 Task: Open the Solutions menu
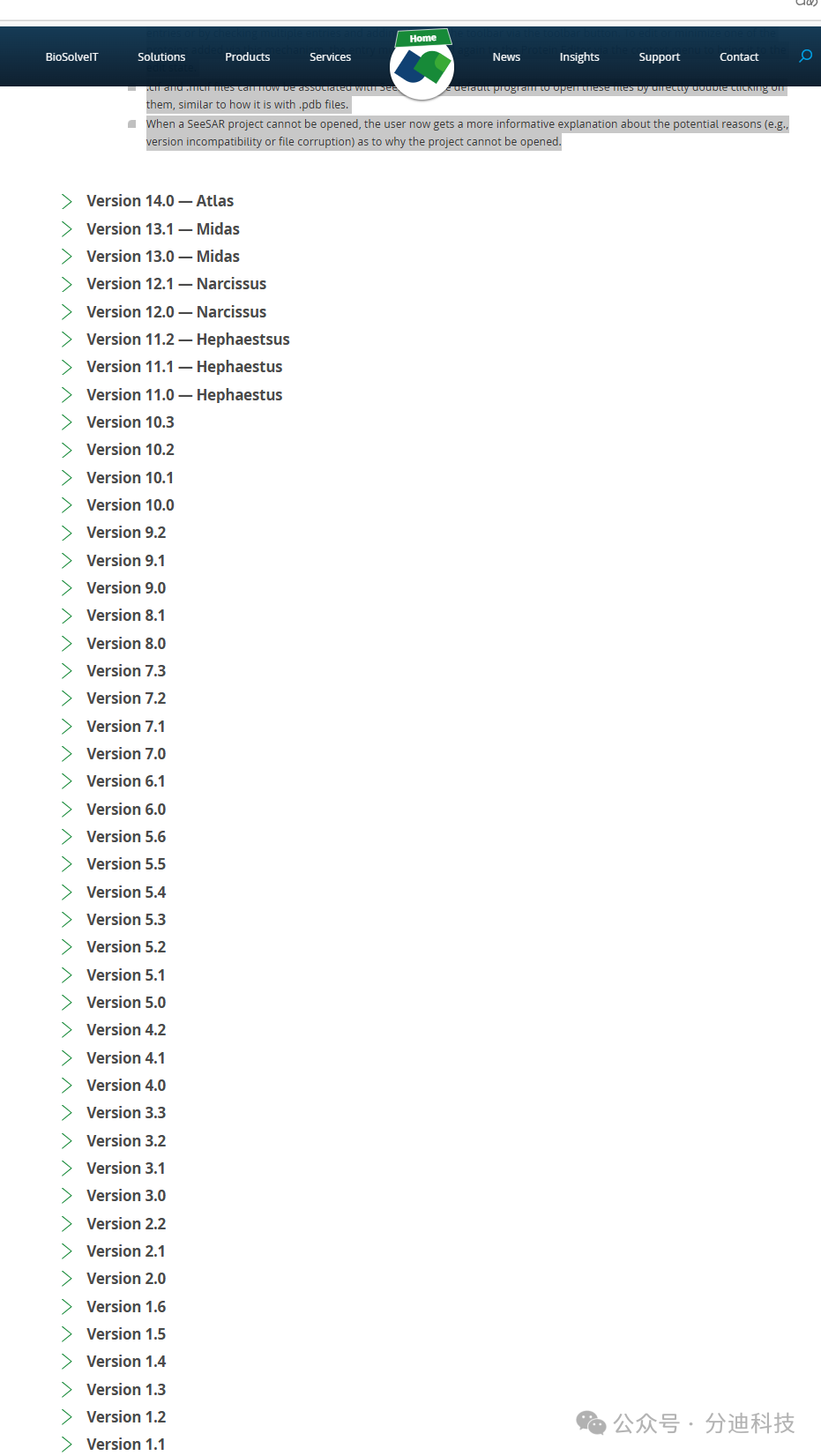pyautogui.click(x=161, y=56)
